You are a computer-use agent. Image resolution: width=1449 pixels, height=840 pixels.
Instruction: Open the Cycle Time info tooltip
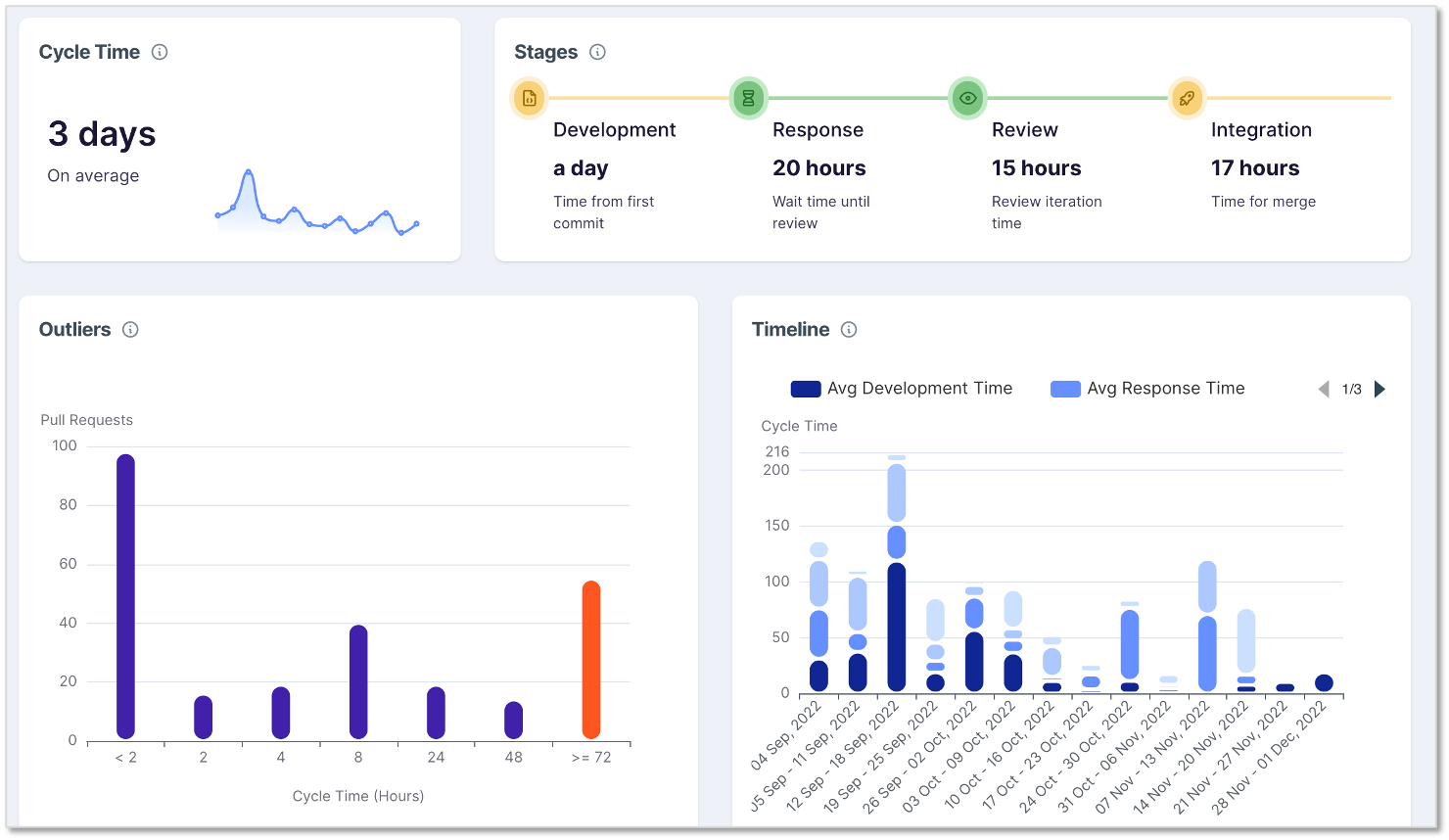(x=160, y=52)
